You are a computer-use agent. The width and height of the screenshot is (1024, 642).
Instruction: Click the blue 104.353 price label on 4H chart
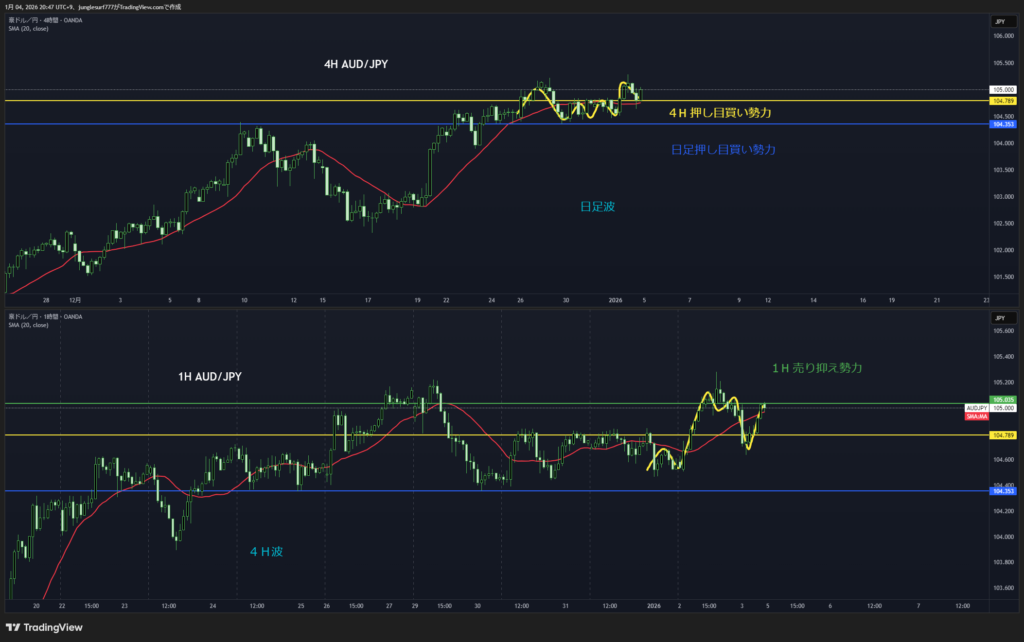coord(1002,124)
